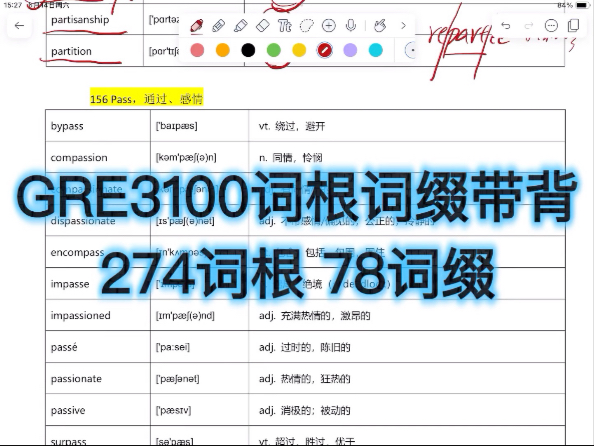Select the red pen tool
The height and width of the screenshot is (446, 594).
point(197,26)
